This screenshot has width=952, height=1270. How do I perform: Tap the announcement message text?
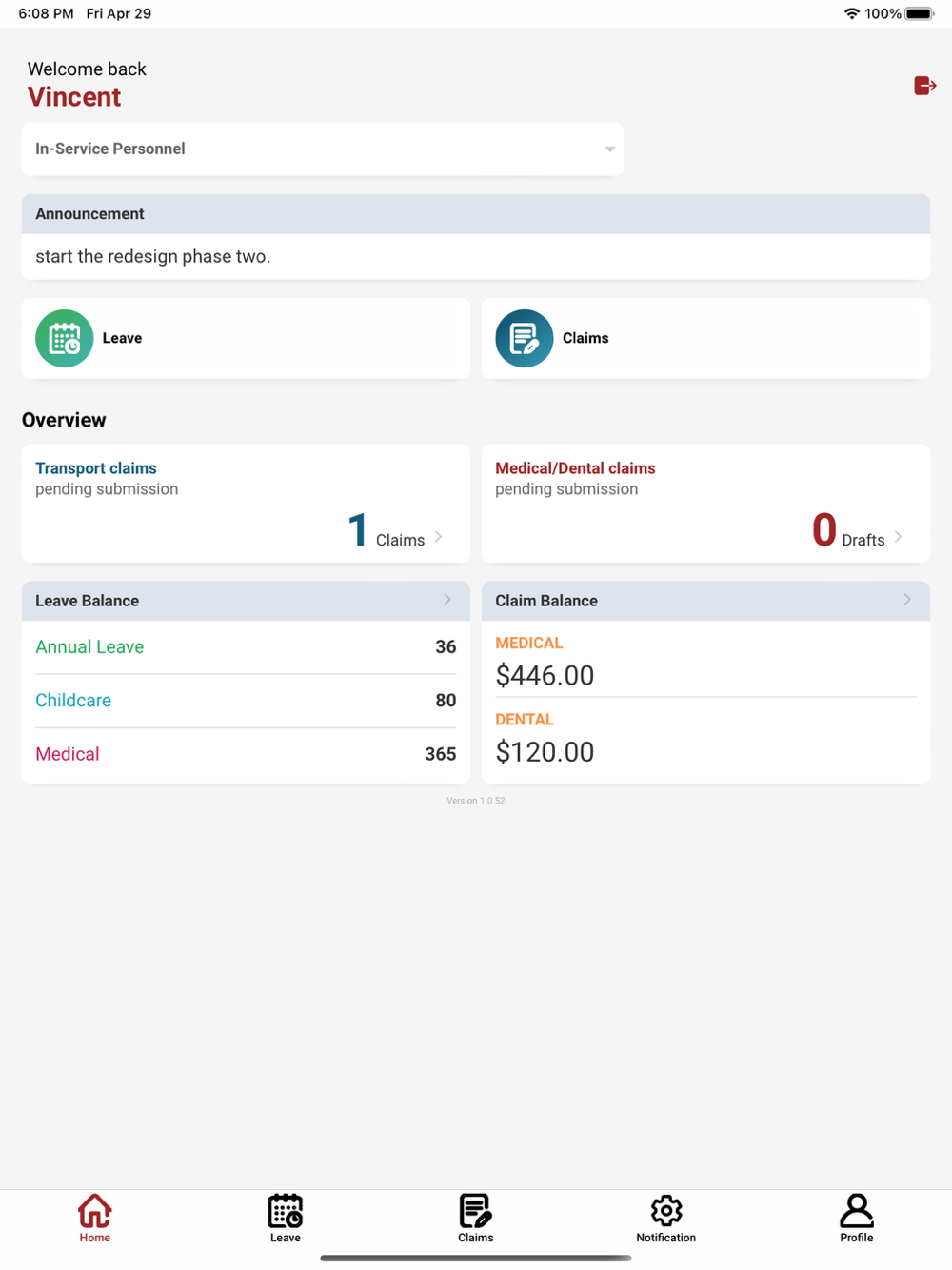(153, 257)
